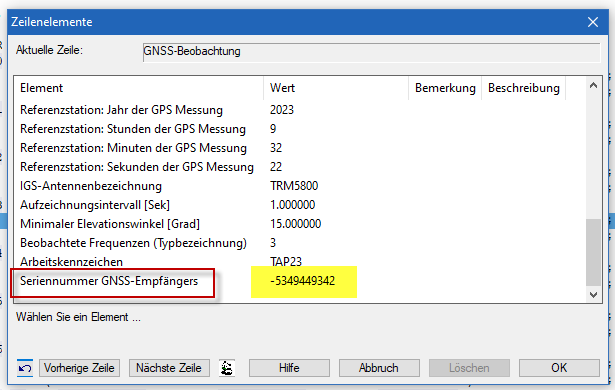Screen dimensions: 615x390
Task: Click the undo arrow icon beside Vorherige Zeile
Action: click(25, 368)
